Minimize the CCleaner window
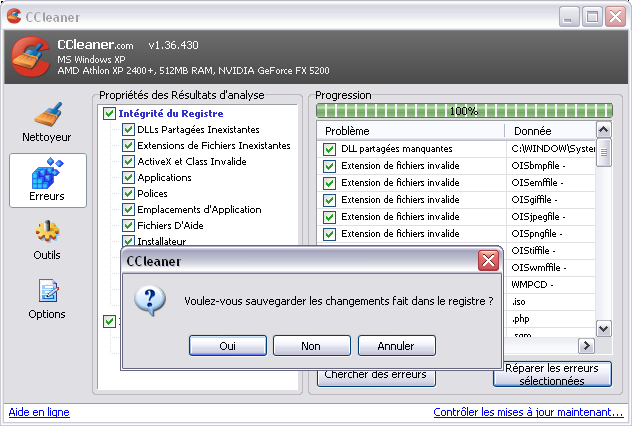The height and width of the screenshot is (426, 632). [569, 17]
